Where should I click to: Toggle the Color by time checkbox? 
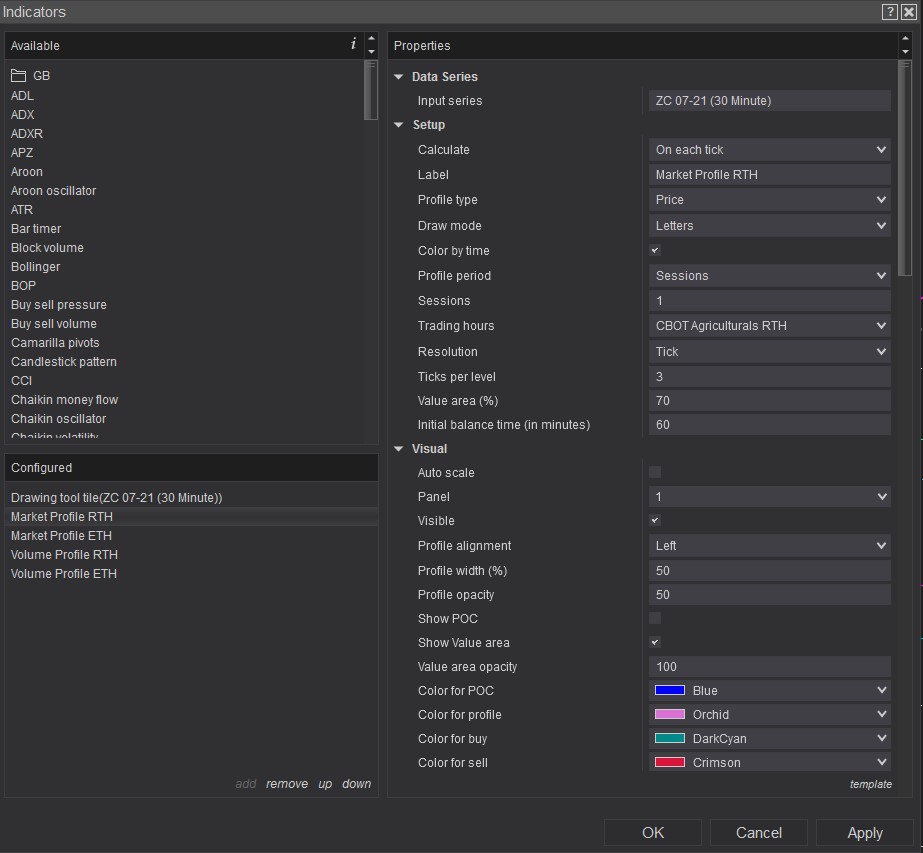tap(655, 251)
